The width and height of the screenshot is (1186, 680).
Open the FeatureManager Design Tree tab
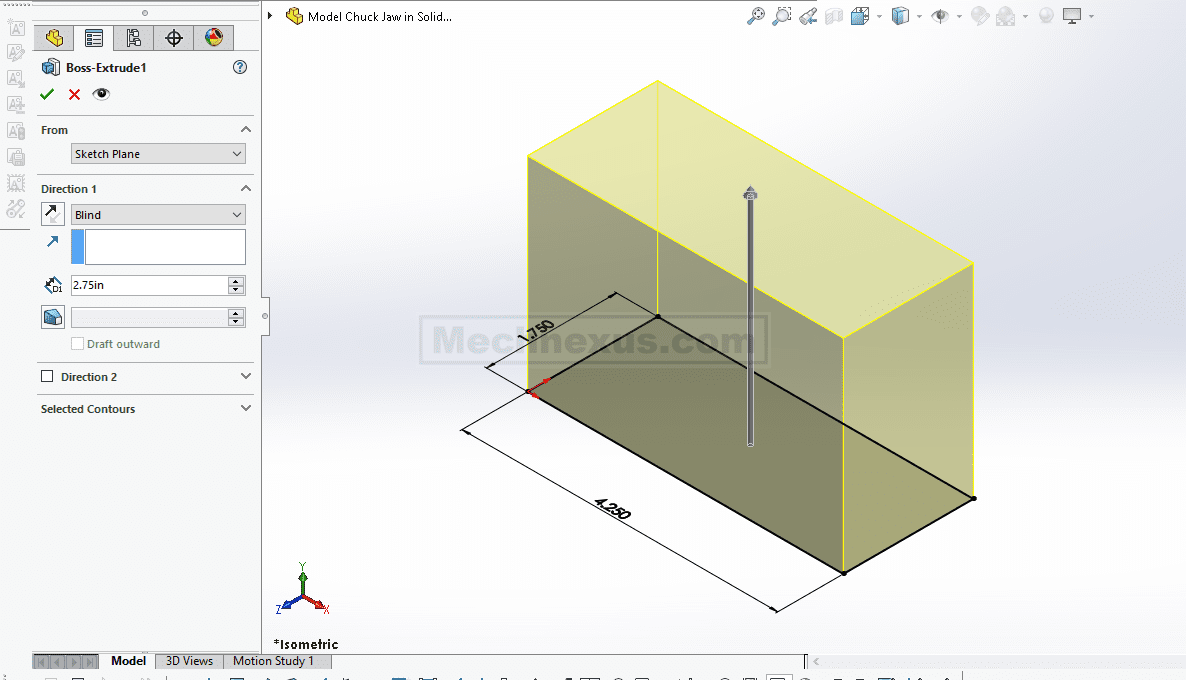coord(54,38)
